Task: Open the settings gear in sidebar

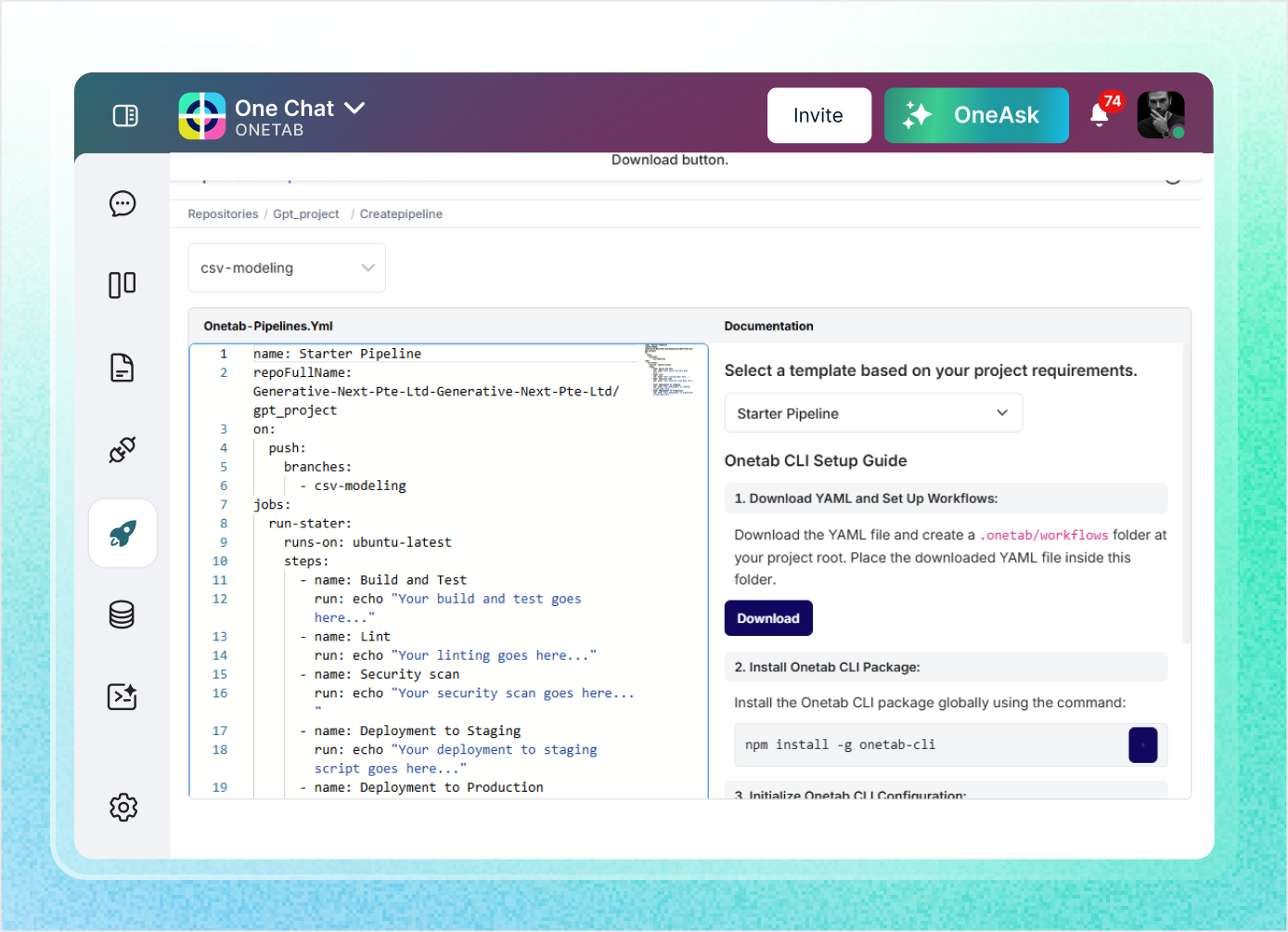Action: pyautogui.click(x=123, y=807)
